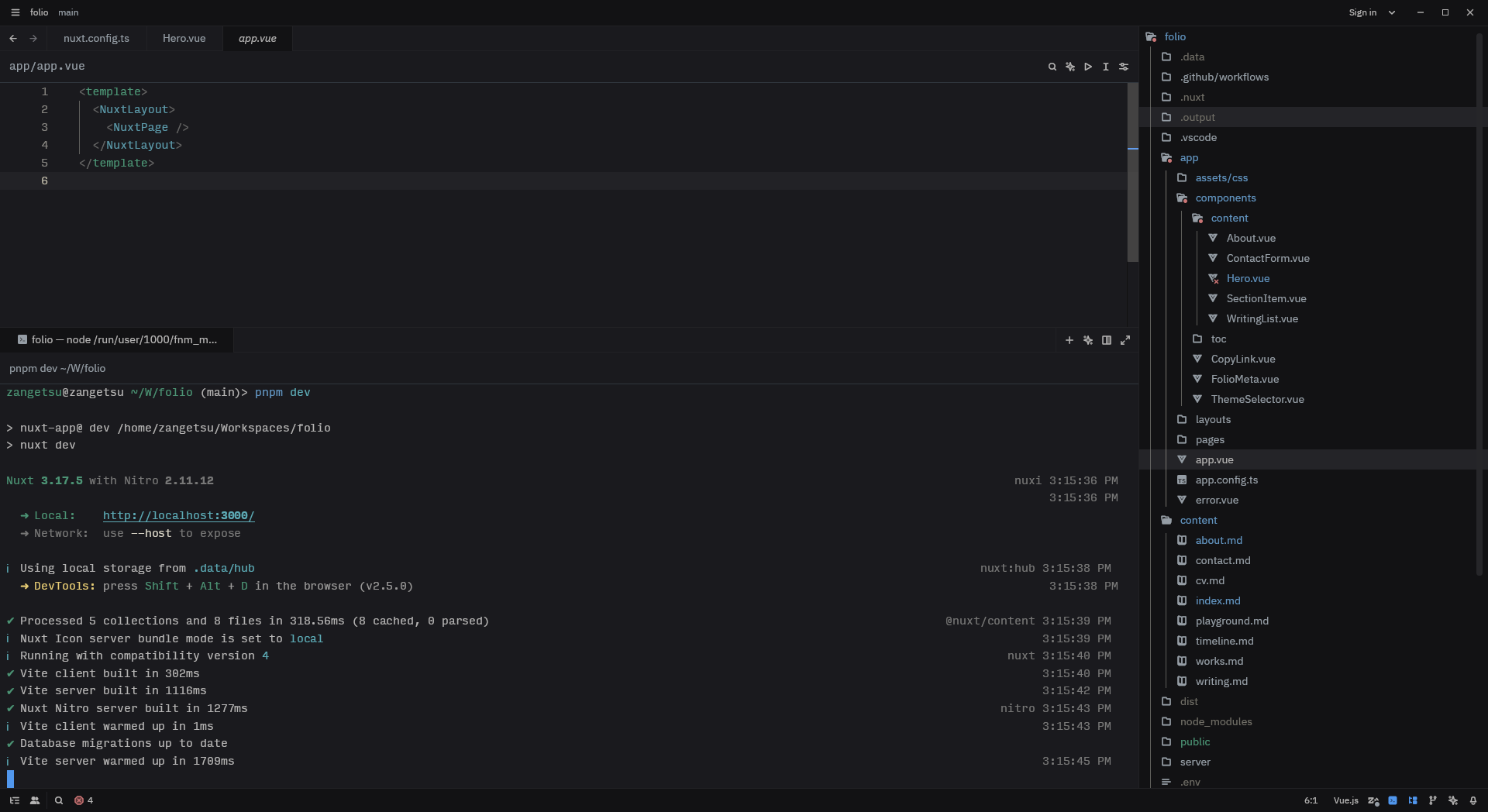Image resolution: width=1488 pixels, height=812 pixels.
Task: Open the git panel branch icon
Action: pos(1432,800)
